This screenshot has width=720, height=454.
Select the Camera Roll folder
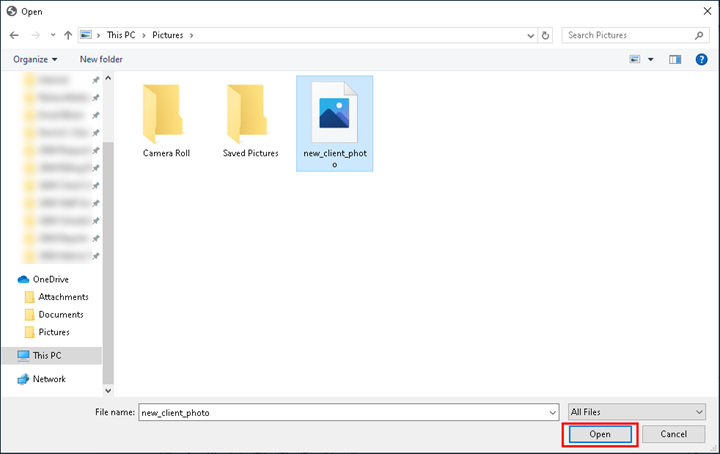pos(166,122)
